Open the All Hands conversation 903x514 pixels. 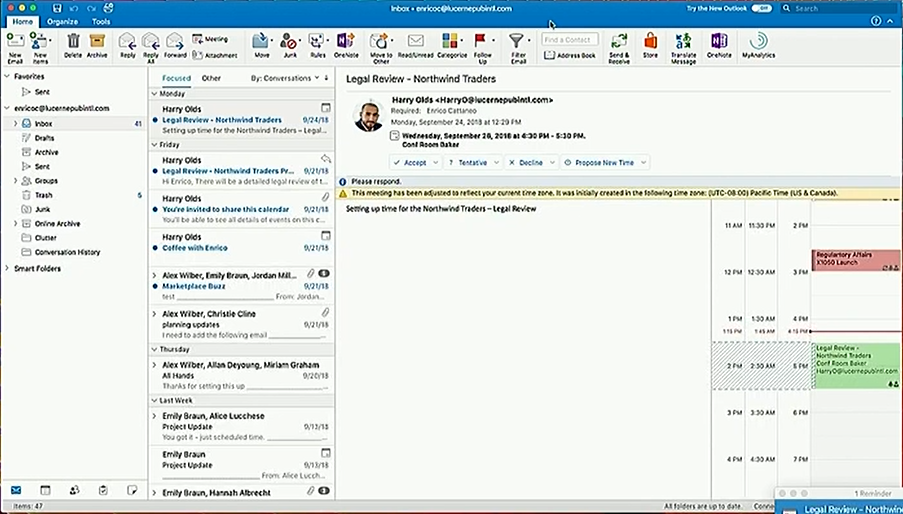(x=241, y=375)
